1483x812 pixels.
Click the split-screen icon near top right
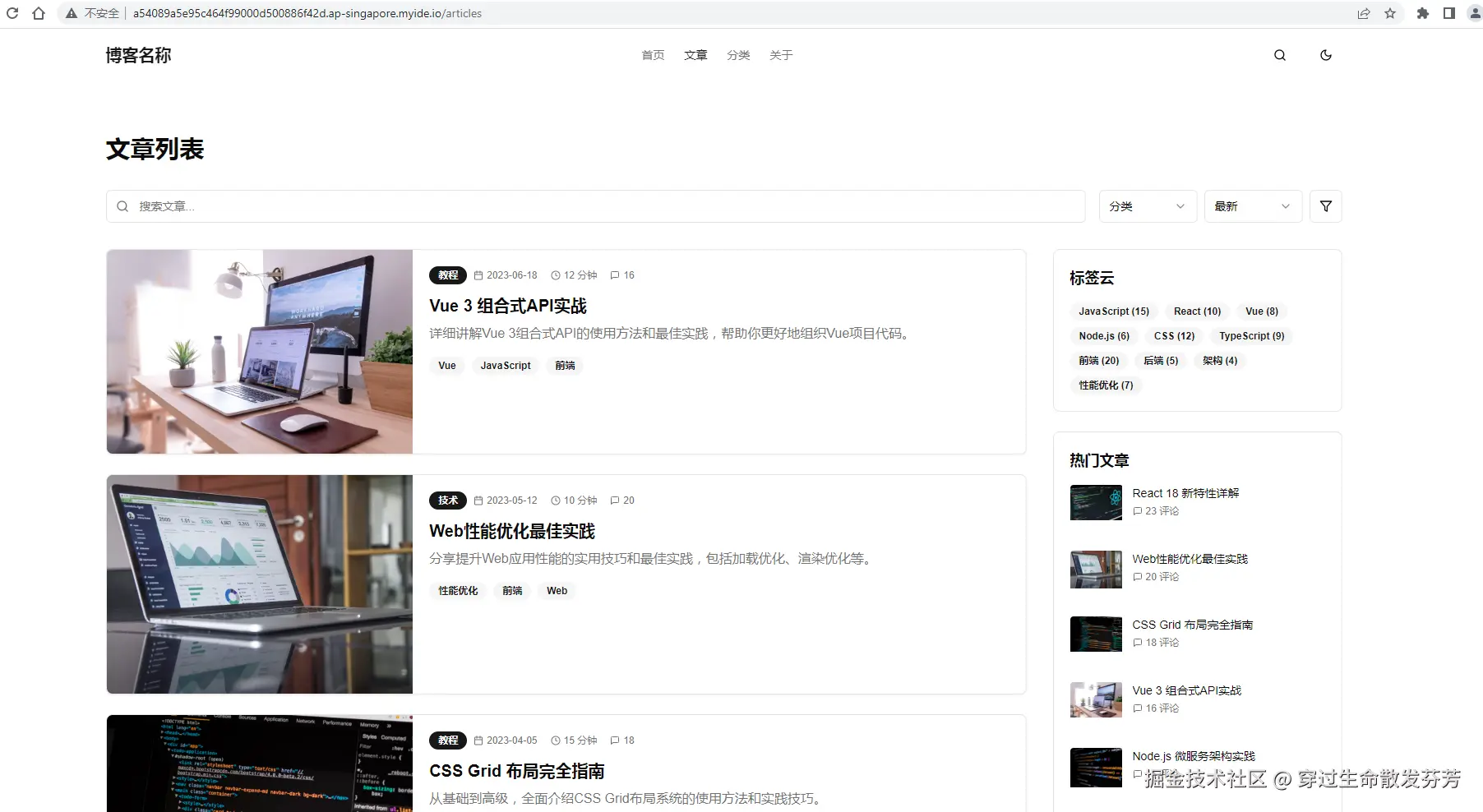[1448, 13]
